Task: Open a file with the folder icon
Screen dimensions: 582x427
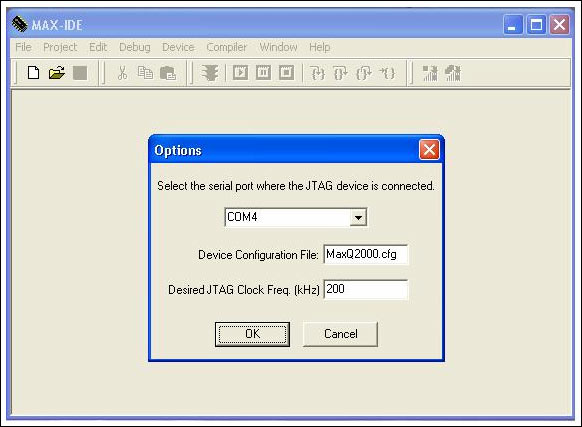Action: [56, 73]
